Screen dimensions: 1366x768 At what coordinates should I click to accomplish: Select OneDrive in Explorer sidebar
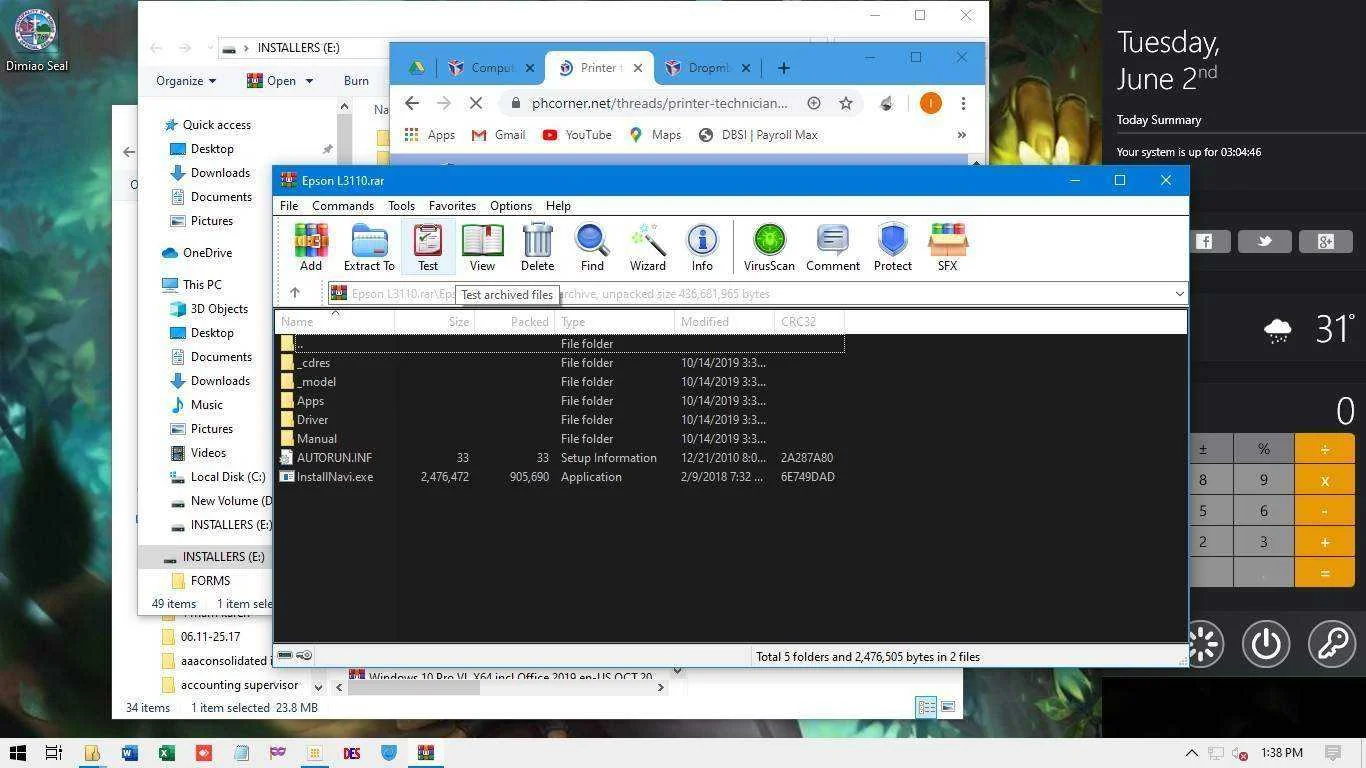pyautogui.click(x=207, y=253)
